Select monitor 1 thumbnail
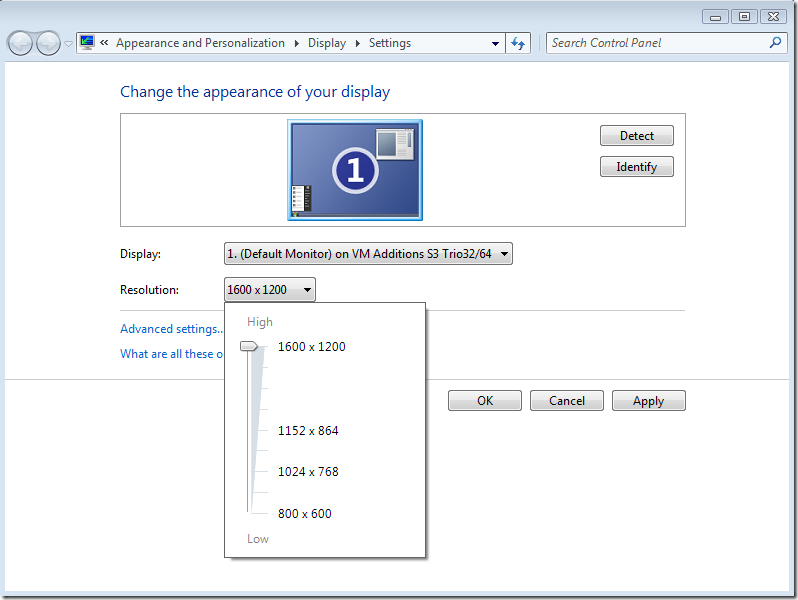Screen dimensions: 798x600 (x=355, y=170)
